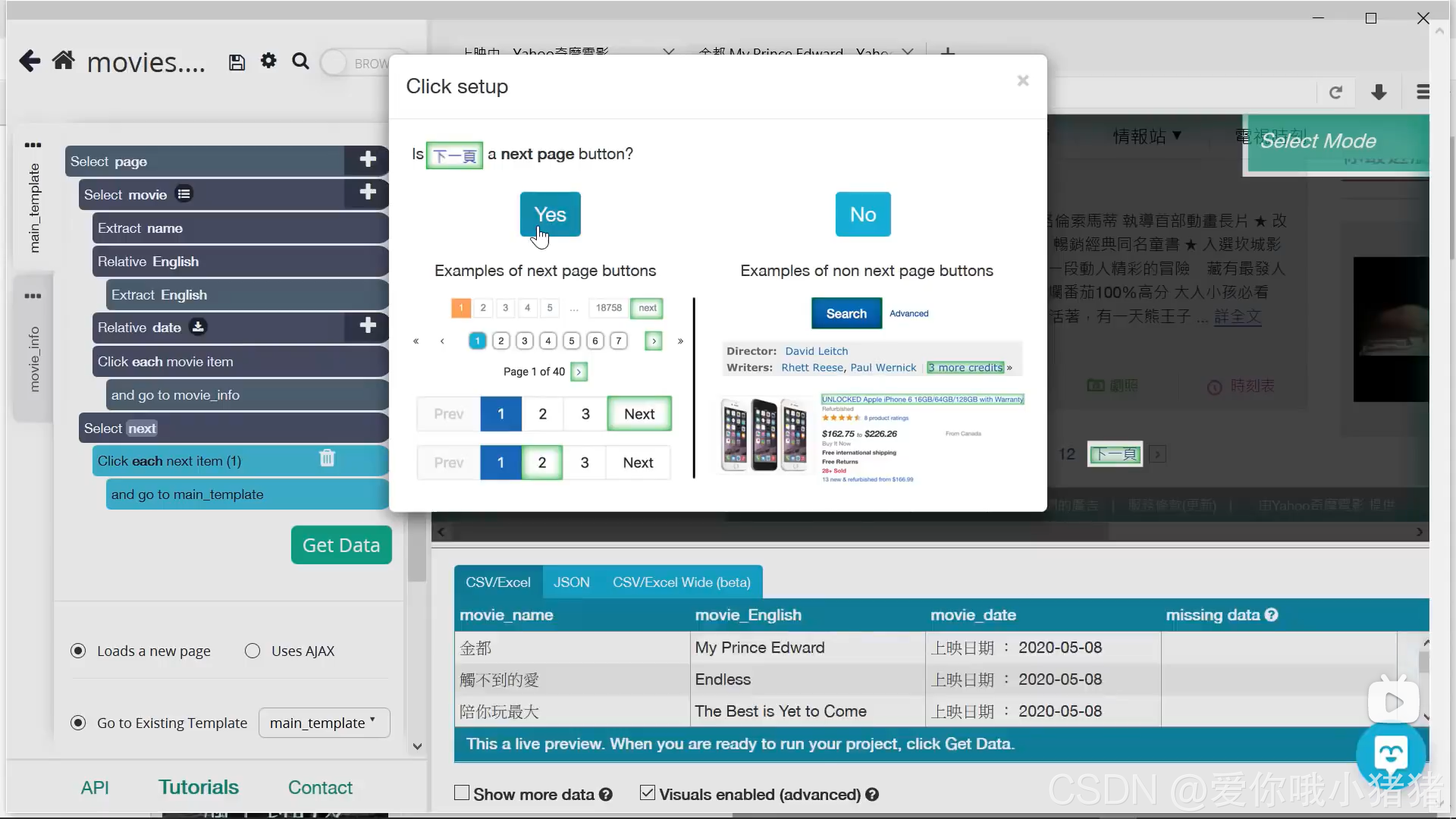Uncheck Visuals enabled (advanced)
The width and height of the screenshot is (1456, 819).
[647, 793]
